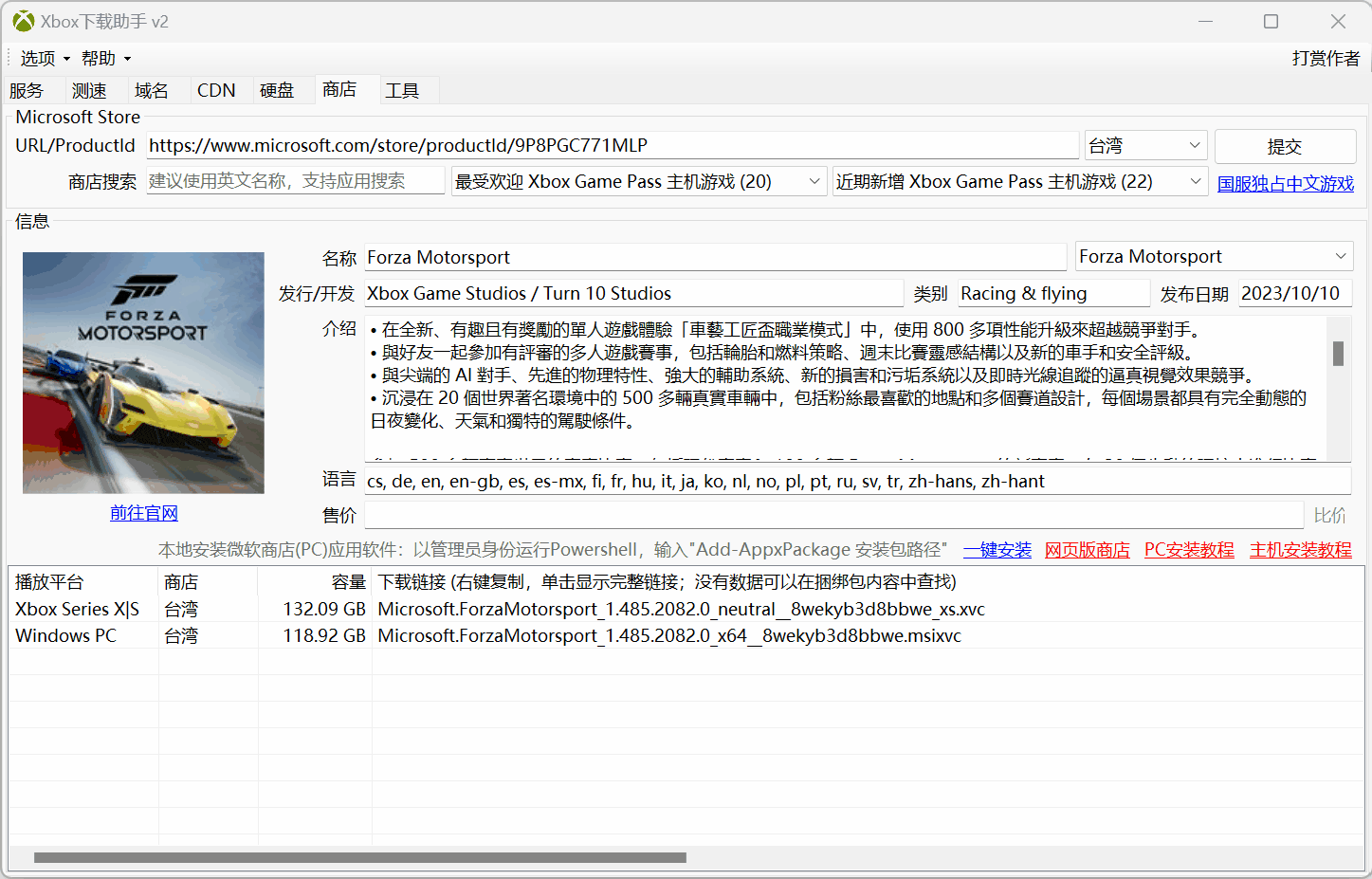Click the 打赏作者 link
Viewport: 1372px width, 879px height.
click(x=1325, y=58)
